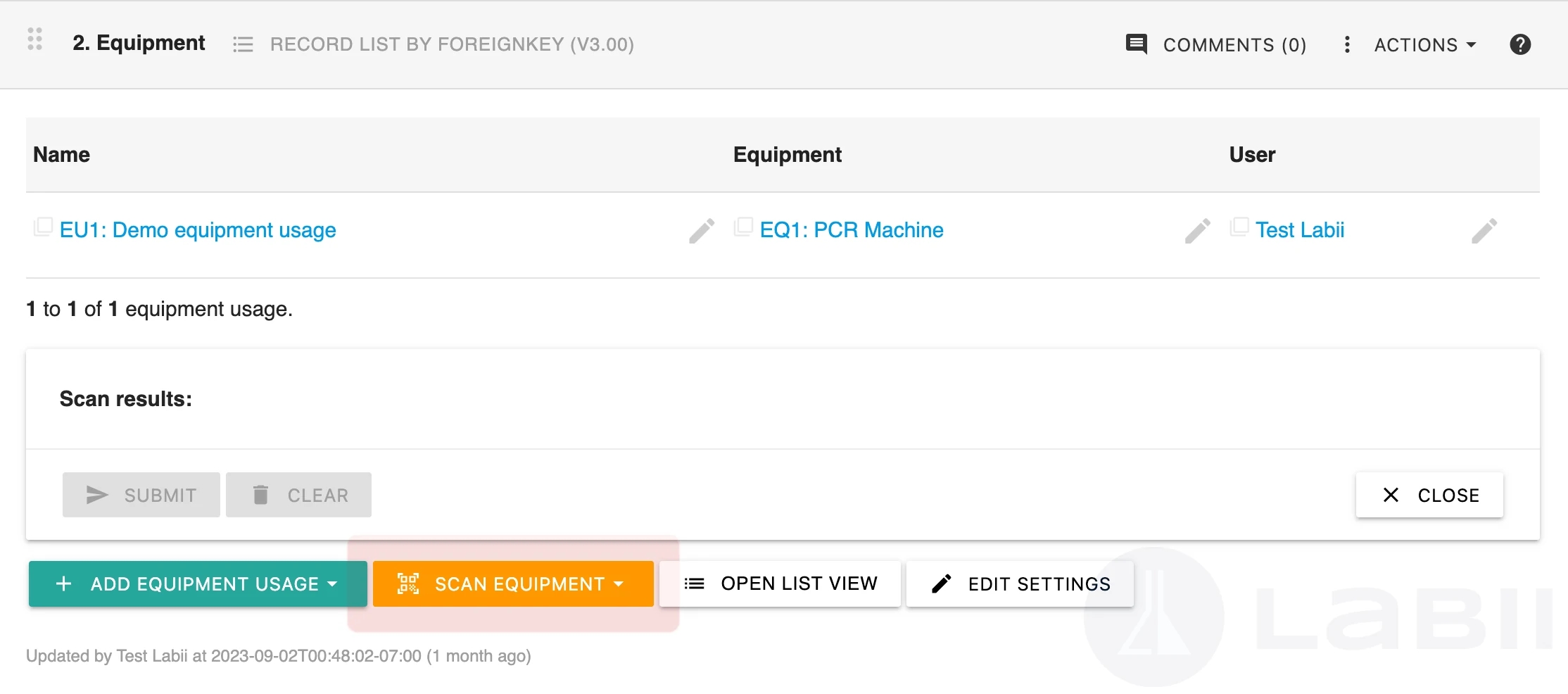Edit the EU1 name with pencil icon

702,231
